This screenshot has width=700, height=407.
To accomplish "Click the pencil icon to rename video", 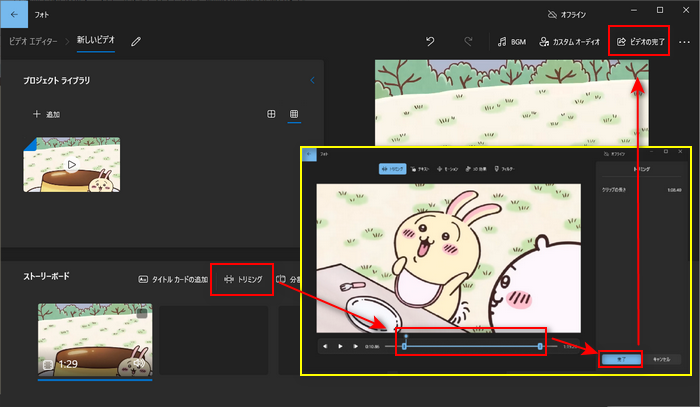I will tap(136, 42).
